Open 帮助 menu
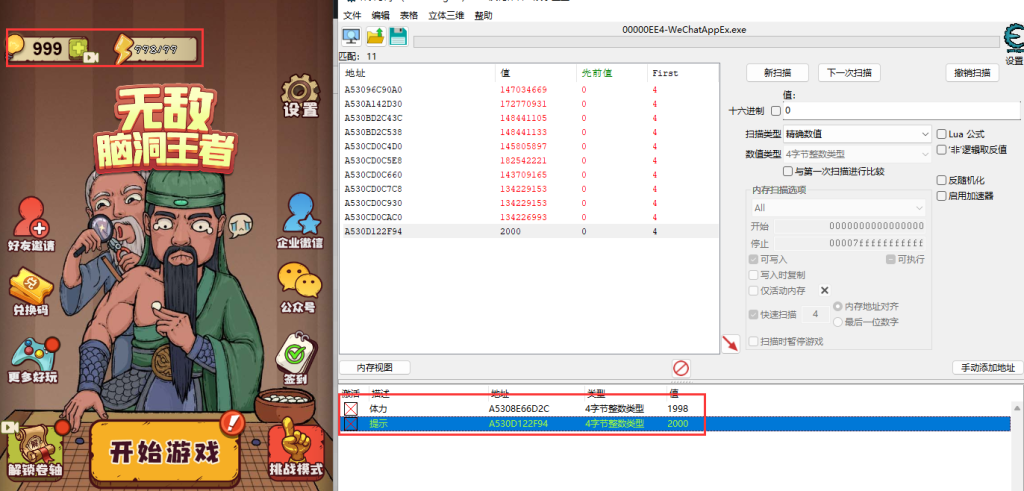1024x491 pixels. point(483,15)
